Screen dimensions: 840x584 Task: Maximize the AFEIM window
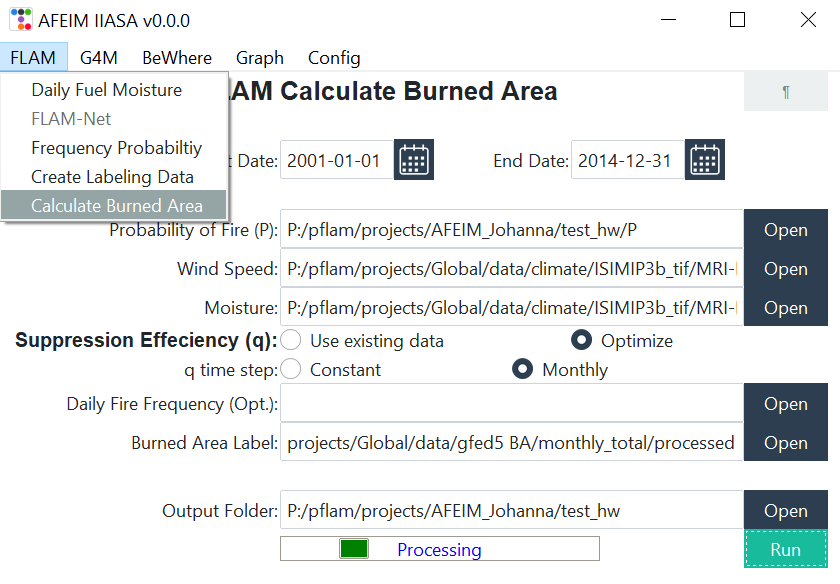click(738, 20)
